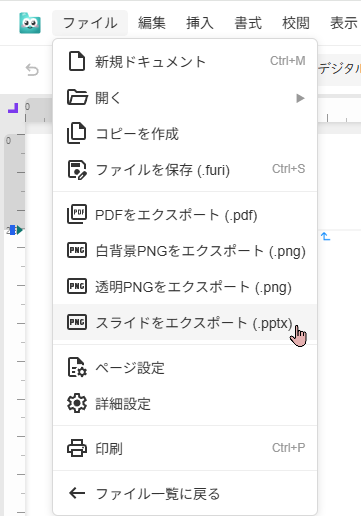Click the PDF export icon
The width and height of the screenshot is (361, 516).
tap(77, 214)
